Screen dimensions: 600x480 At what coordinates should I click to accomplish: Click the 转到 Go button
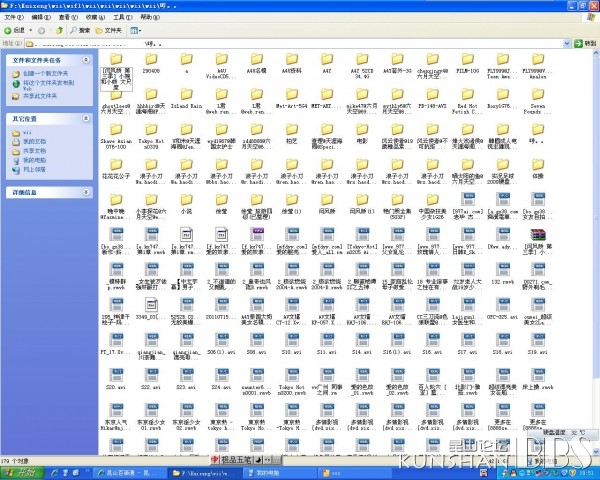(x=585, y=44)
